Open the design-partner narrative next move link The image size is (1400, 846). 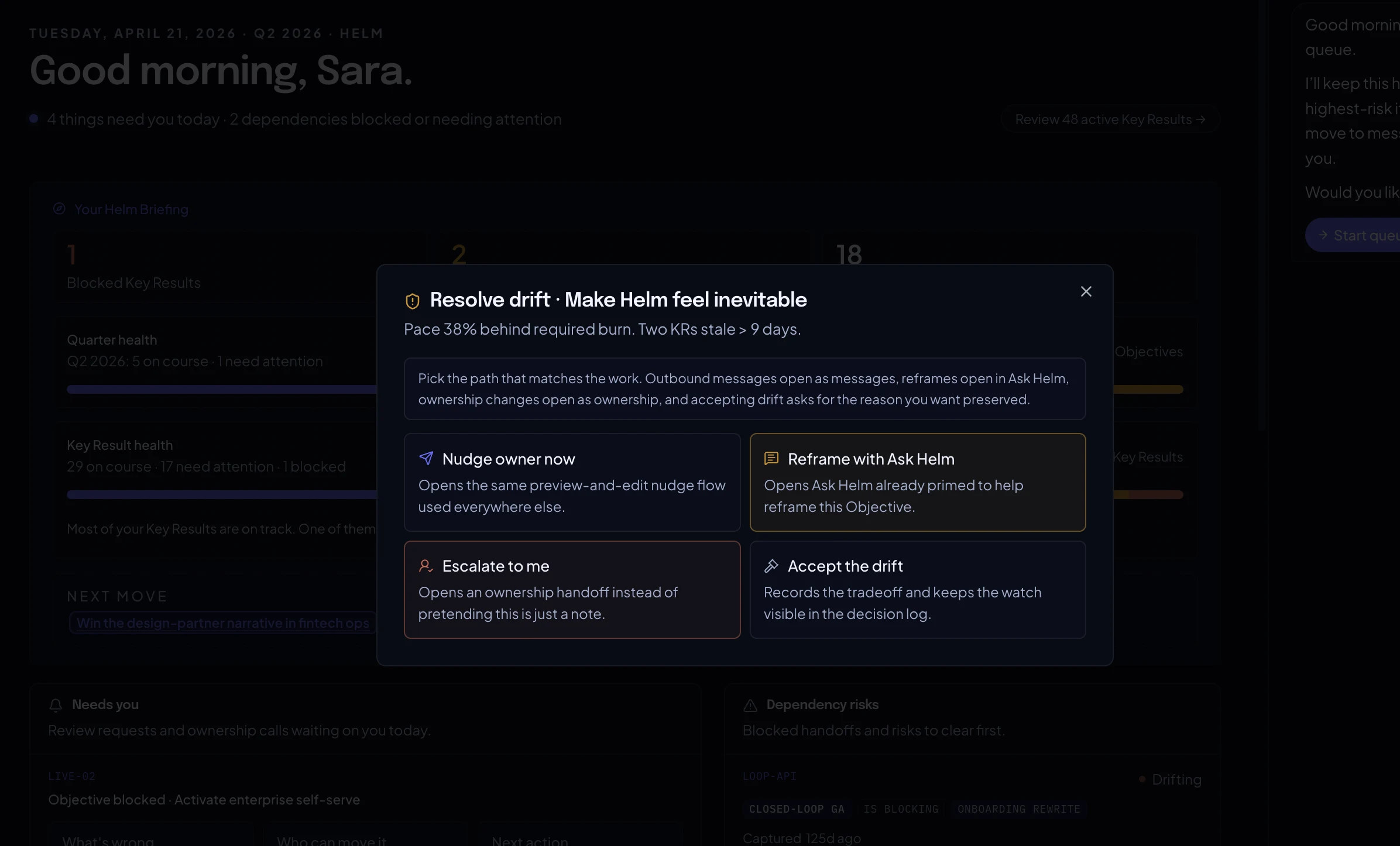tap(222, 623)
